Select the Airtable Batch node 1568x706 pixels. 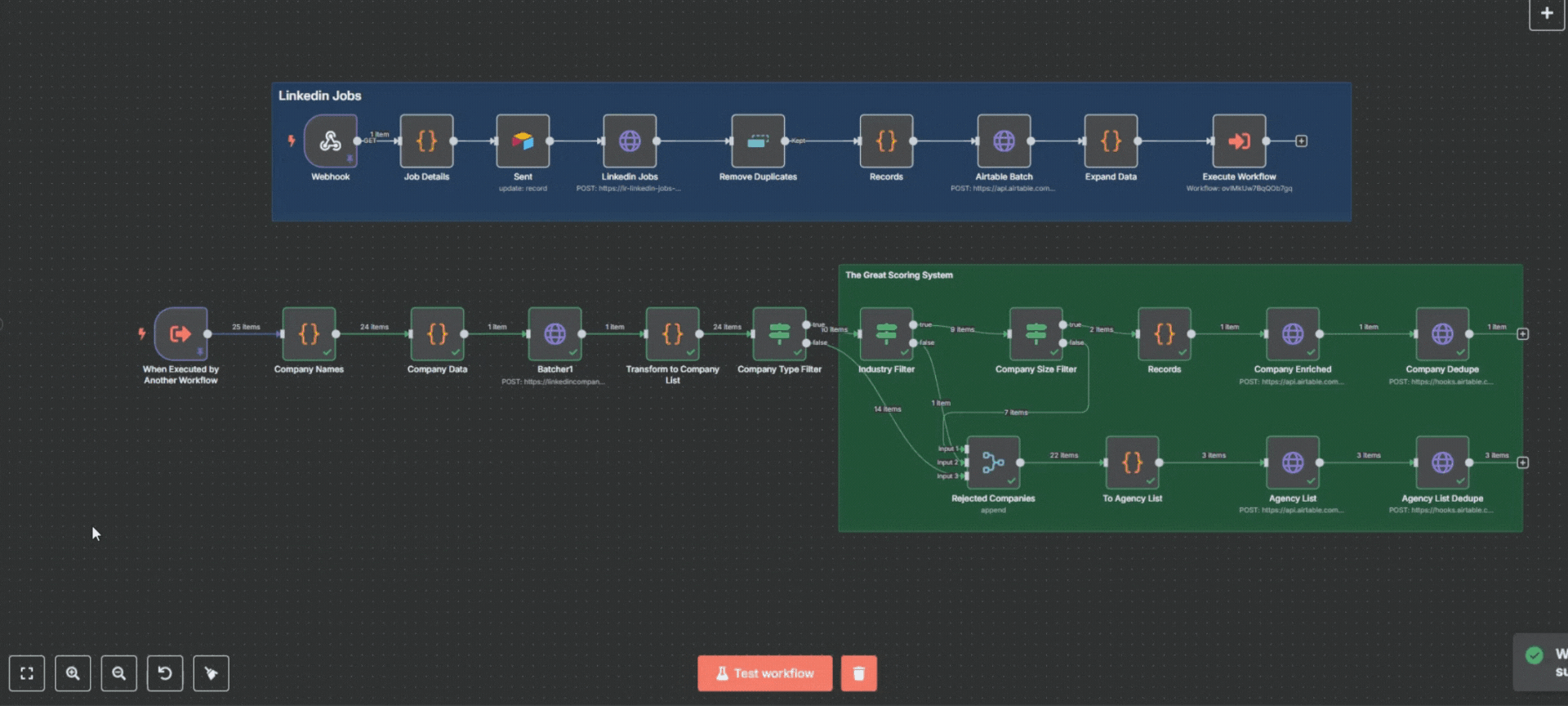point(1004,141)
